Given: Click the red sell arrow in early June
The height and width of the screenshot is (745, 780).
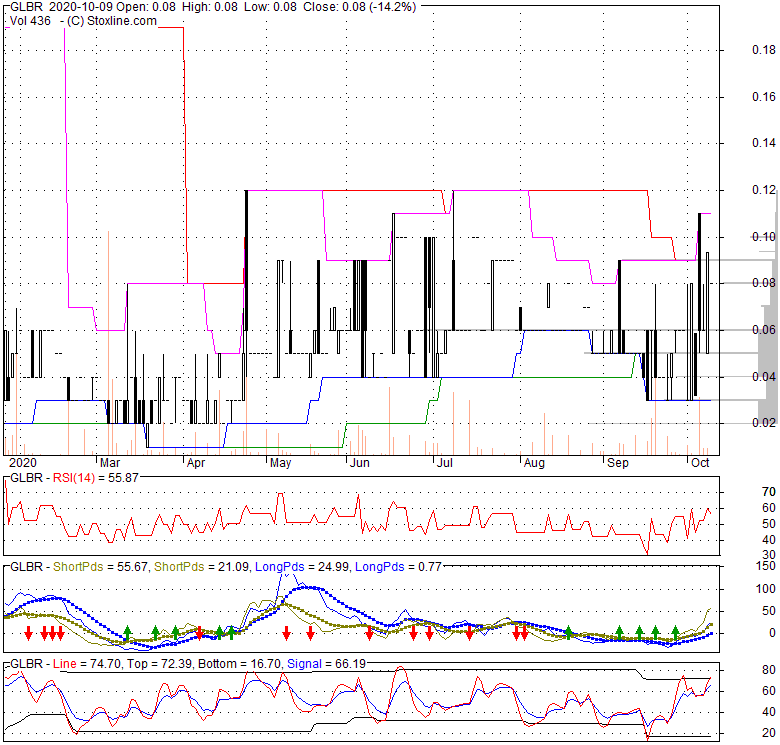Looking at the screenshot, I should (x=369, y=633).
